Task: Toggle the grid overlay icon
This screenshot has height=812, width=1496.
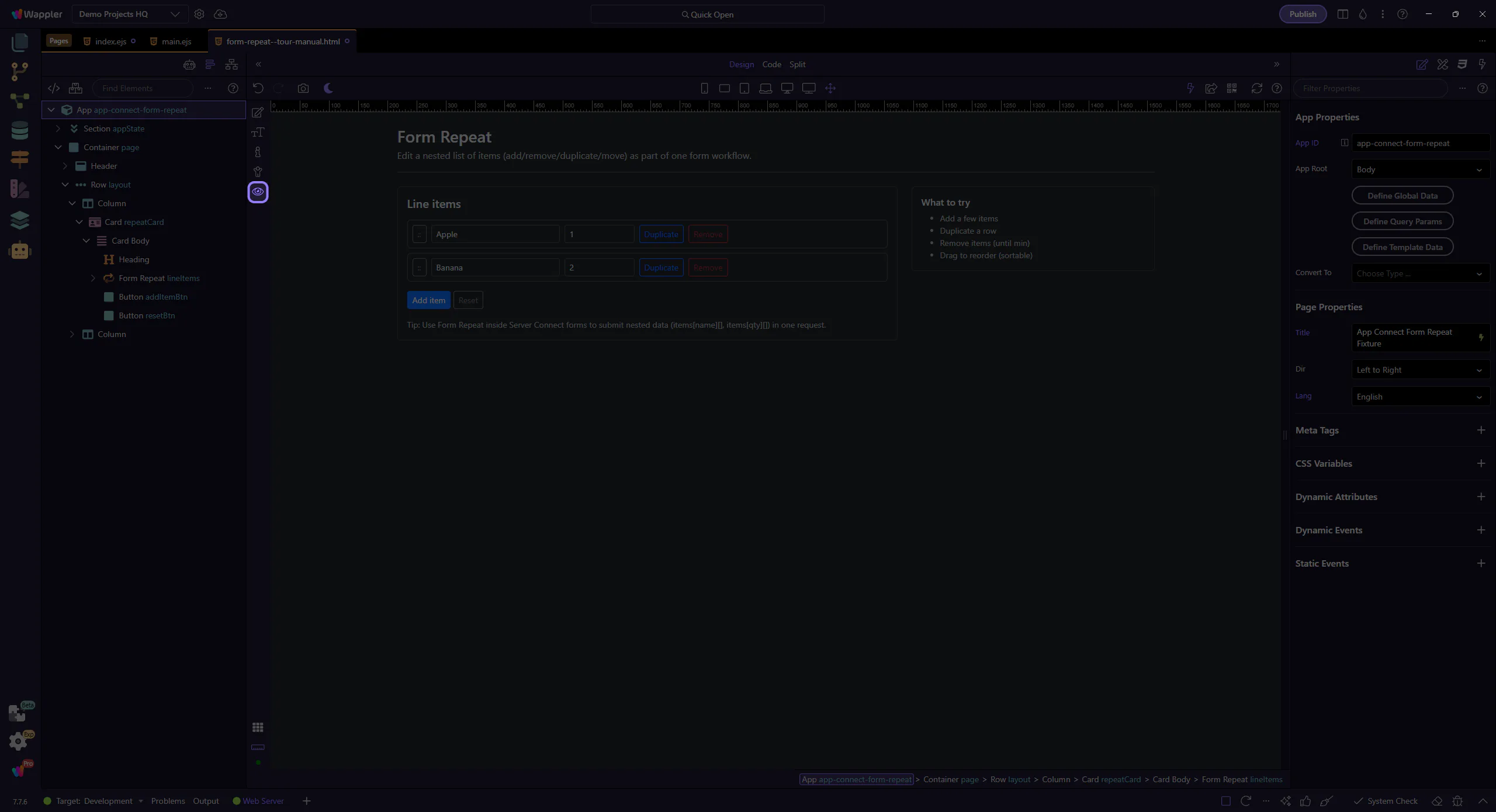Action: [258, 727]
